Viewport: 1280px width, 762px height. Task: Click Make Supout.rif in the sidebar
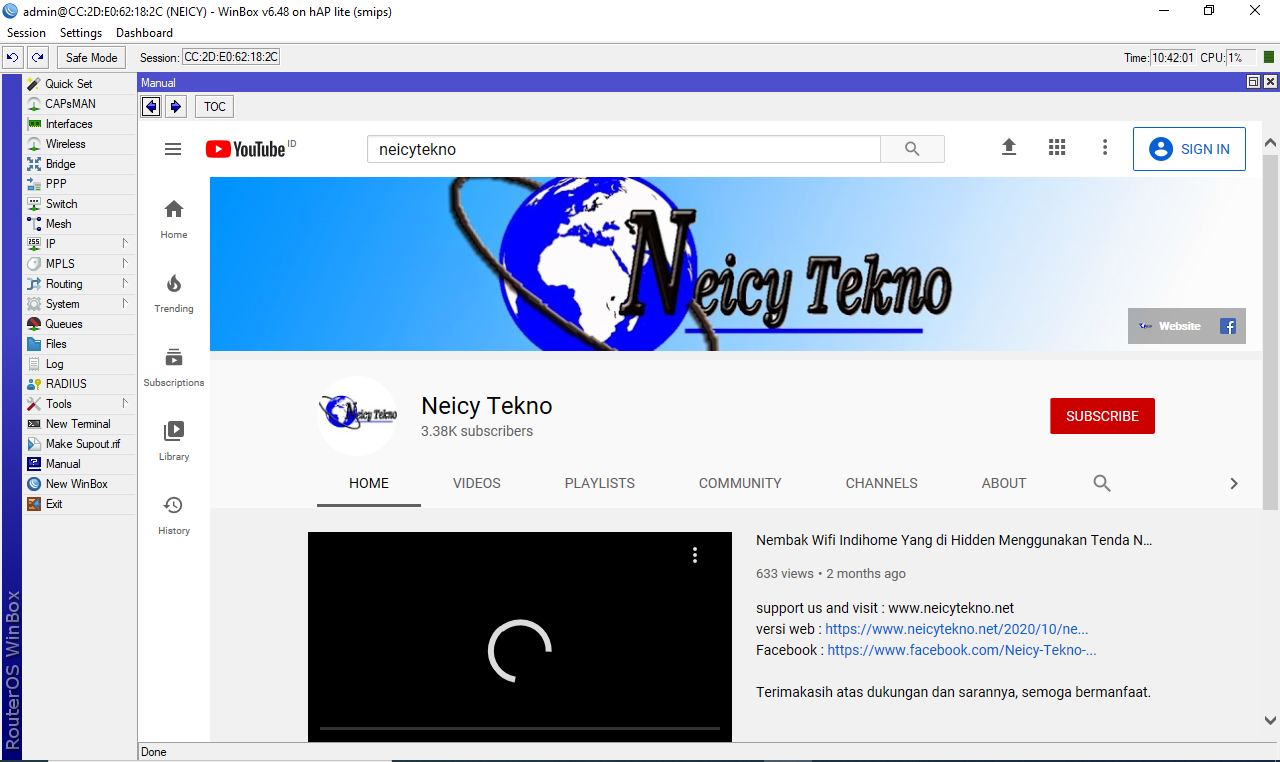pos(79,444)
